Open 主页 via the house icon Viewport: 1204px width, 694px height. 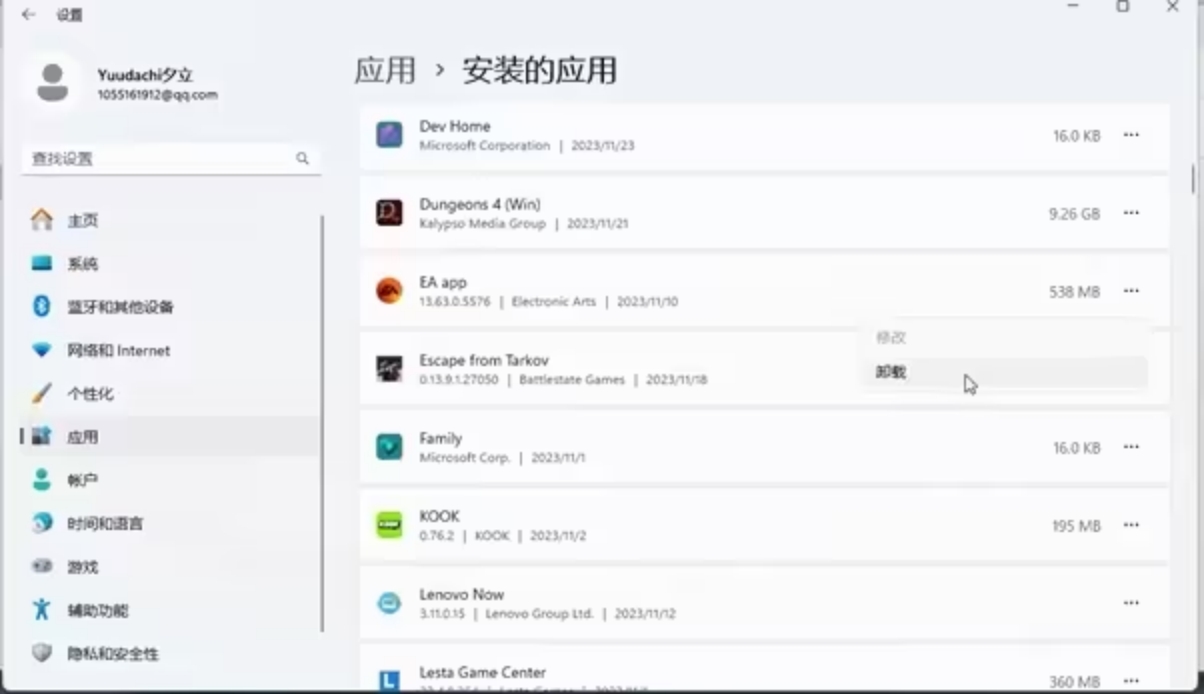click(41, 220)
